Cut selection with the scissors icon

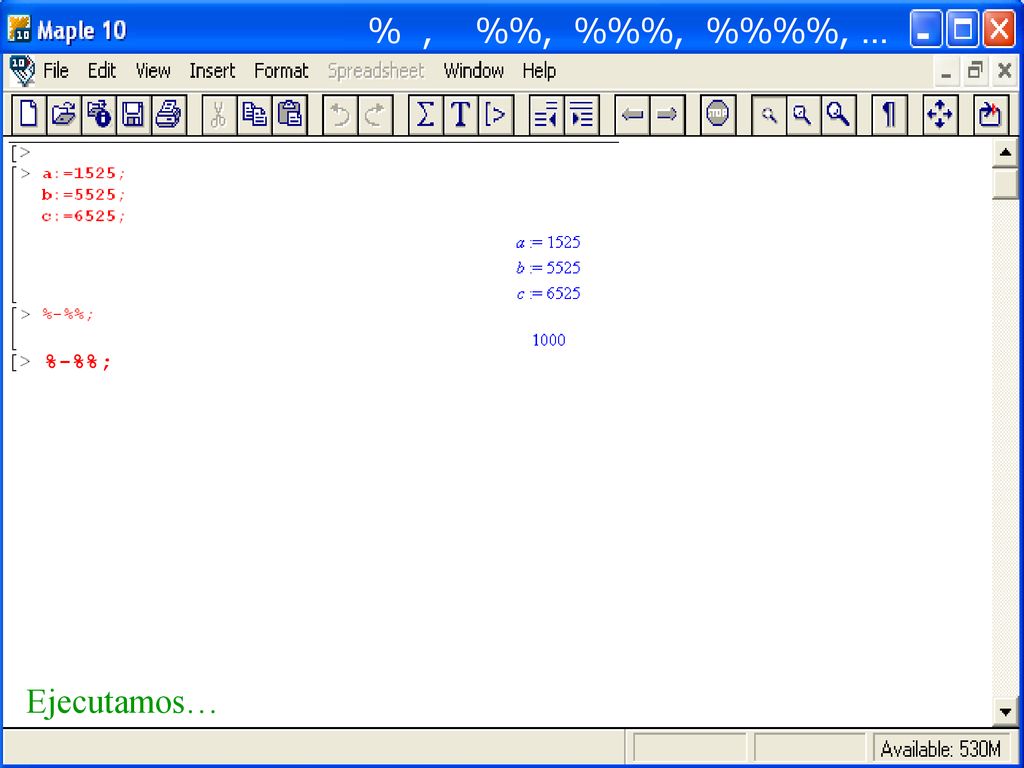(219, 115)
